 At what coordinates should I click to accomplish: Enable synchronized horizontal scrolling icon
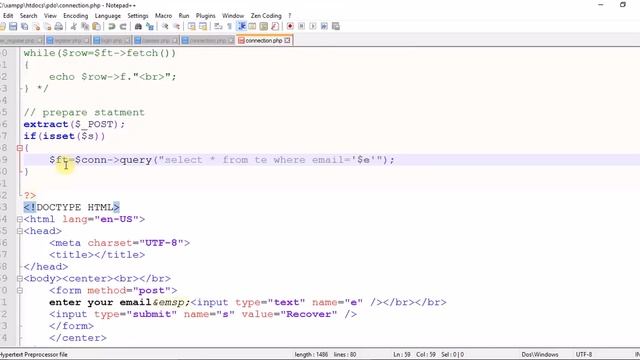click(203, 27)
